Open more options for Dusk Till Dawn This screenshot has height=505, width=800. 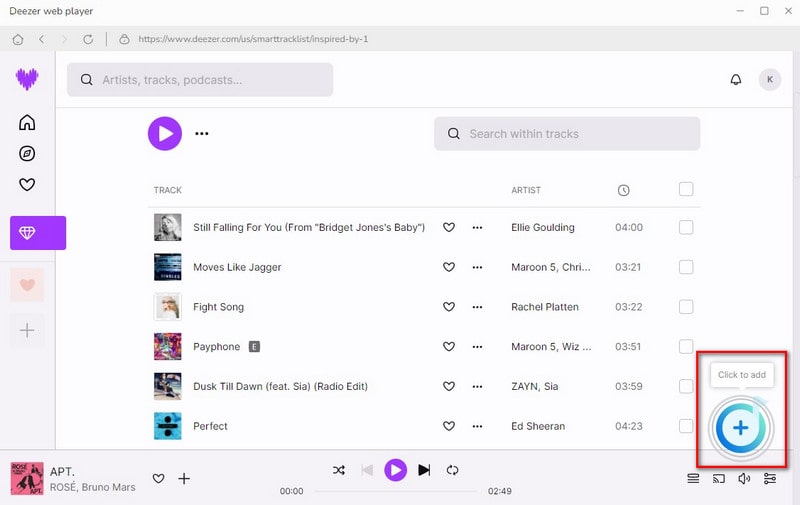click(477, 387)
